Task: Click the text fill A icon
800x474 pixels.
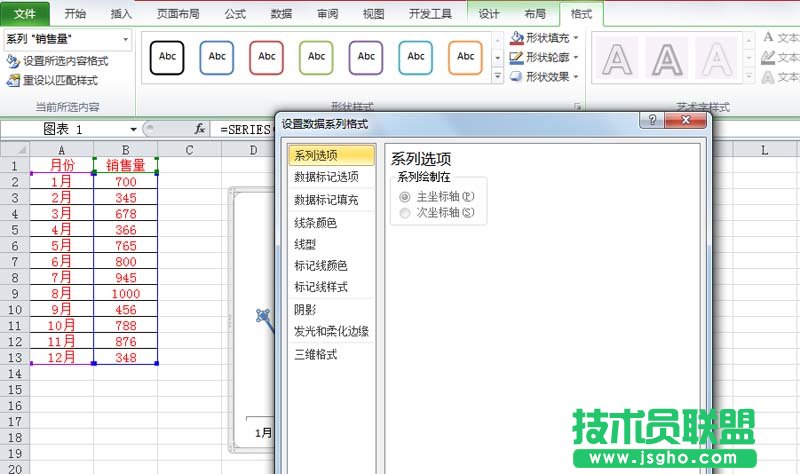Action: click(768, 37)
